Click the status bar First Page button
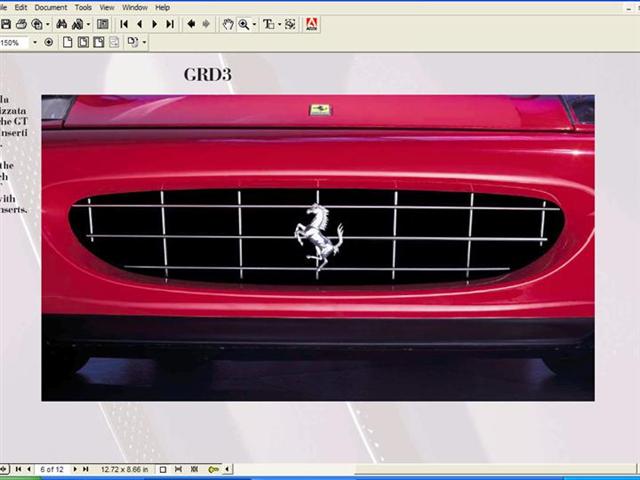Image resolution: width=640 pixels, height=480 pixels. click(18, 469)
